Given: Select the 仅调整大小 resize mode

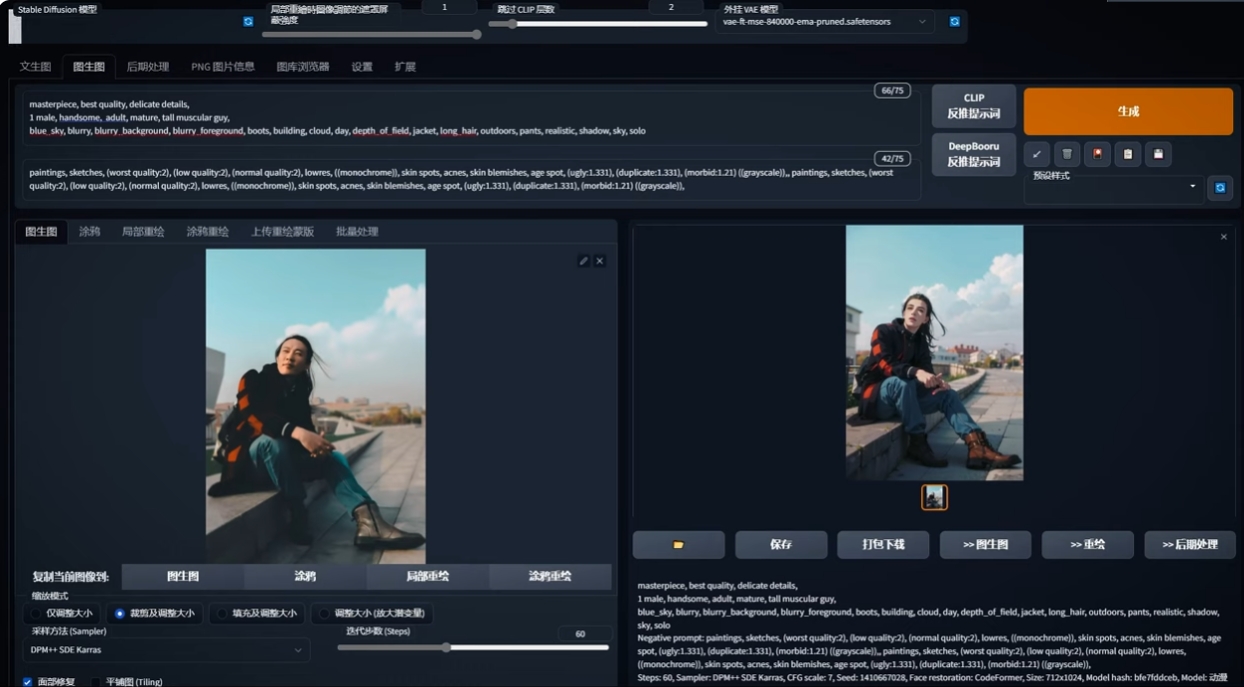Looking at the screenshot, I should (62, 613).
